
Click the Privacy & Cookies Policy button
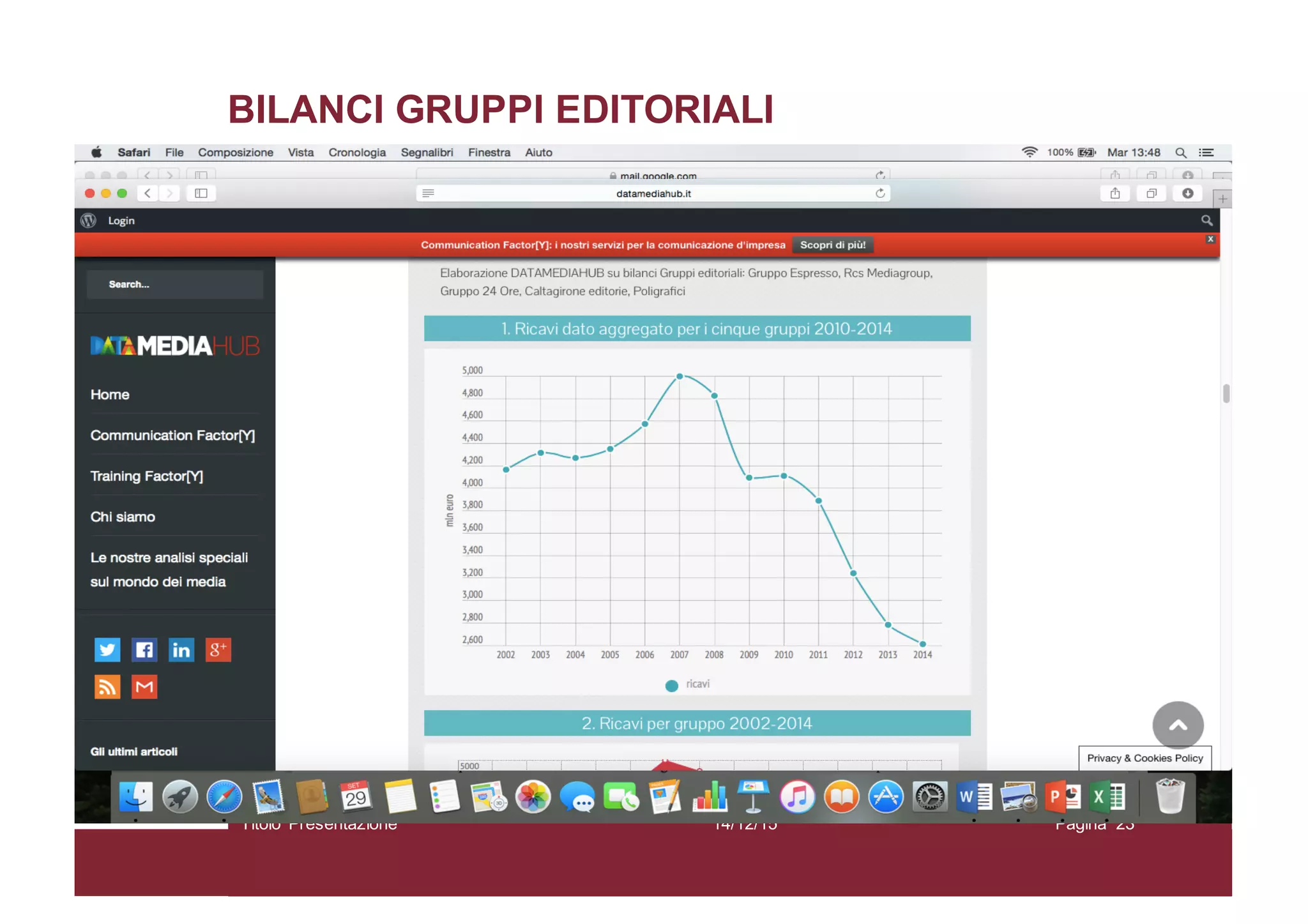(x=1145, y=758)
